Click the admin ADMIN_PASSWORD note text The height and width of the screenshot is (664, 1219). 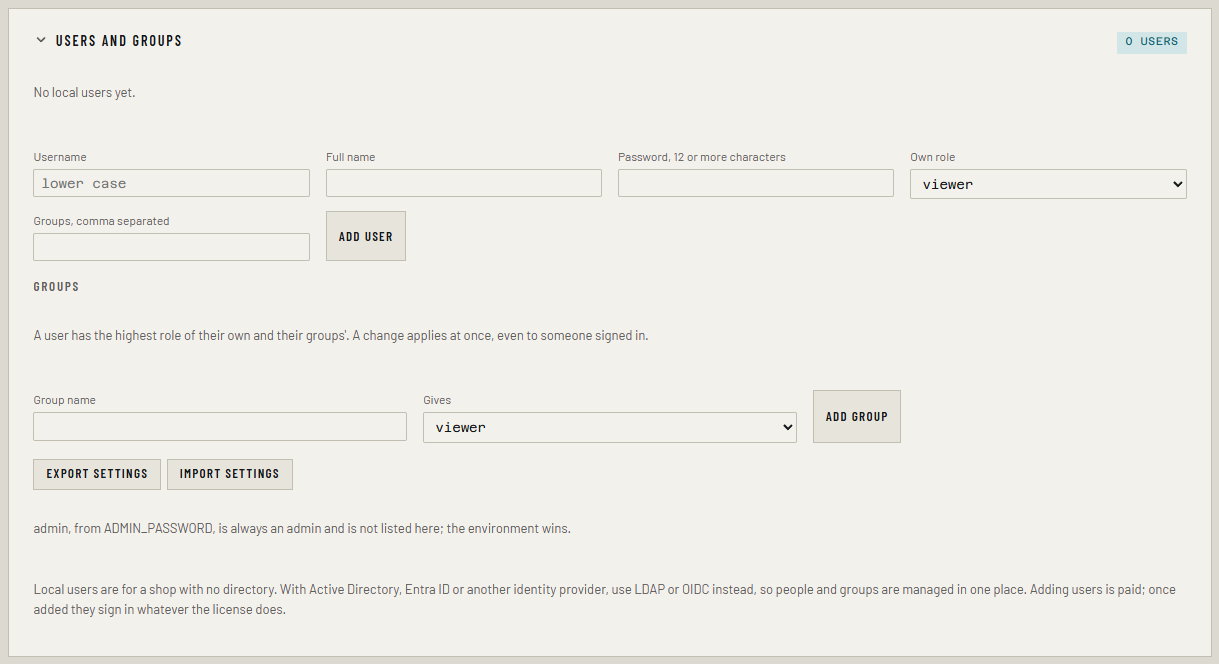[x=302, y=529]
